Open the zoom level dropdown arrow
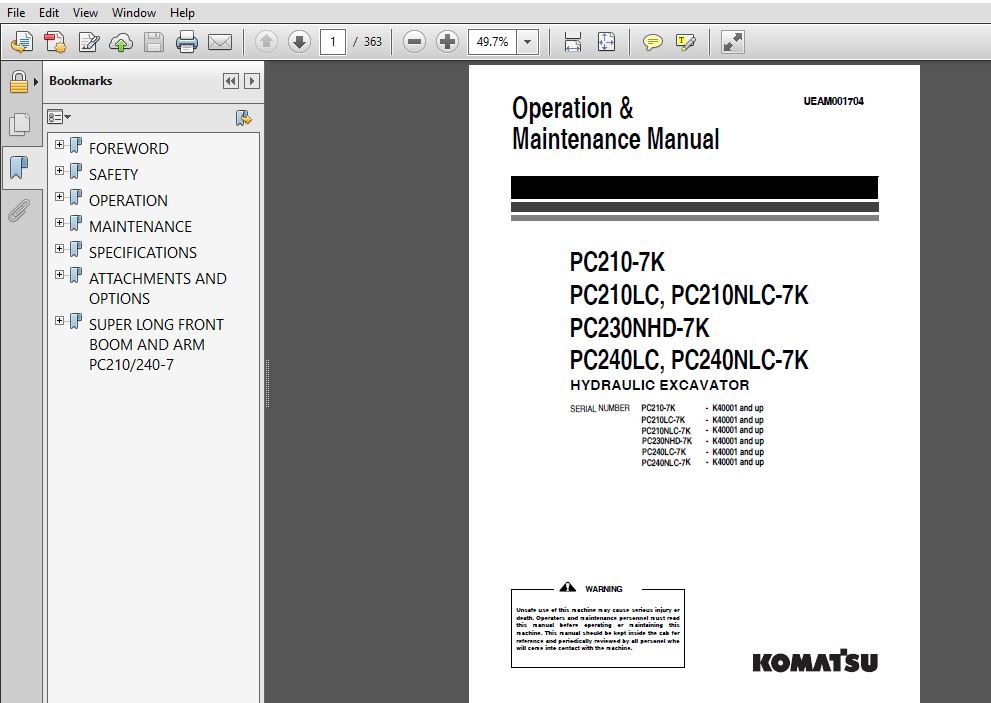The height and width of the screenshot is (703, 991). pos(527,42)
